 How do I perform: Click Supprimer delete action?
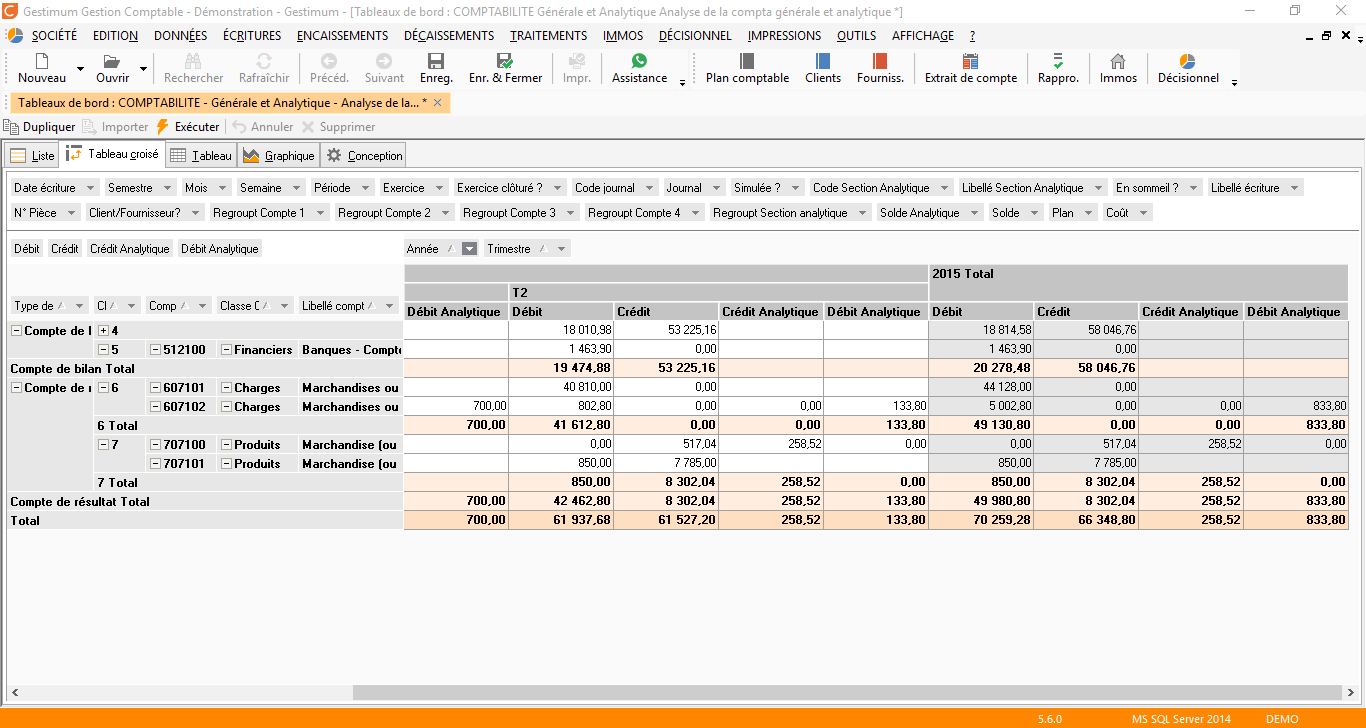point(338,127)
